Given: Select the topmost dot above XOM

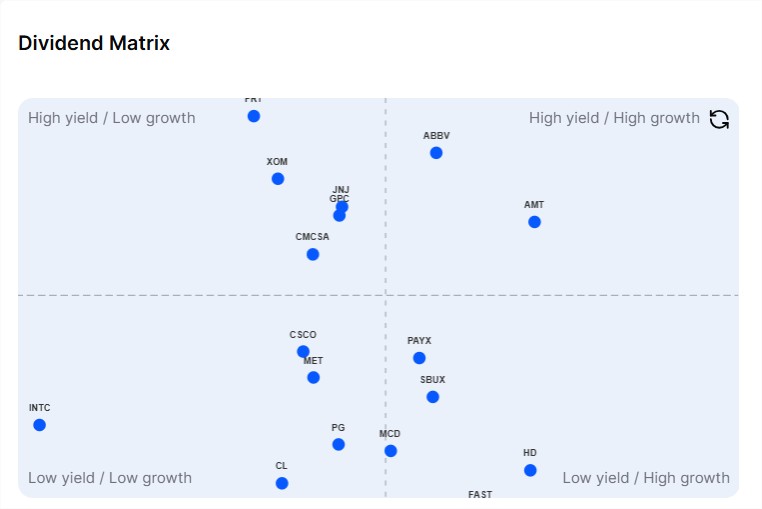Looking at the screenshot, I should coord(253,116).
